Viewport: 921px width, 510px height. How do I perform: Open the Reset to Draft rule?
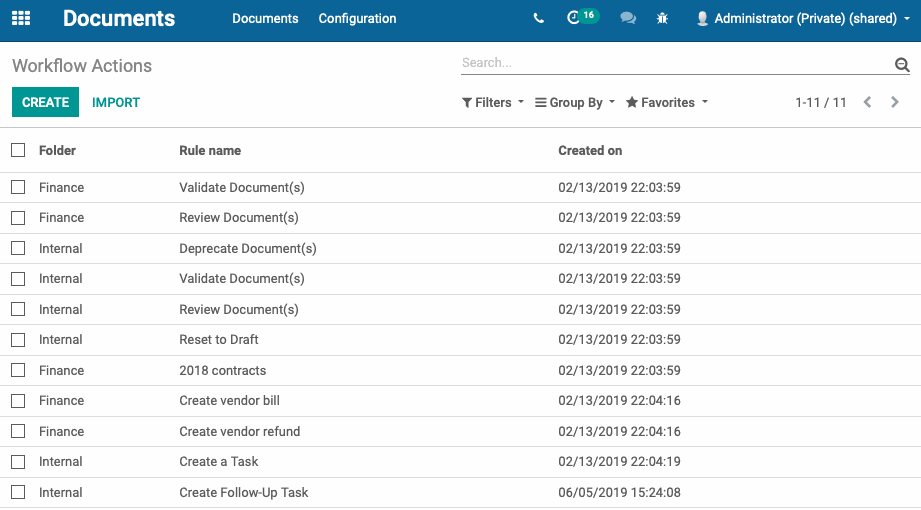point(219,340)
